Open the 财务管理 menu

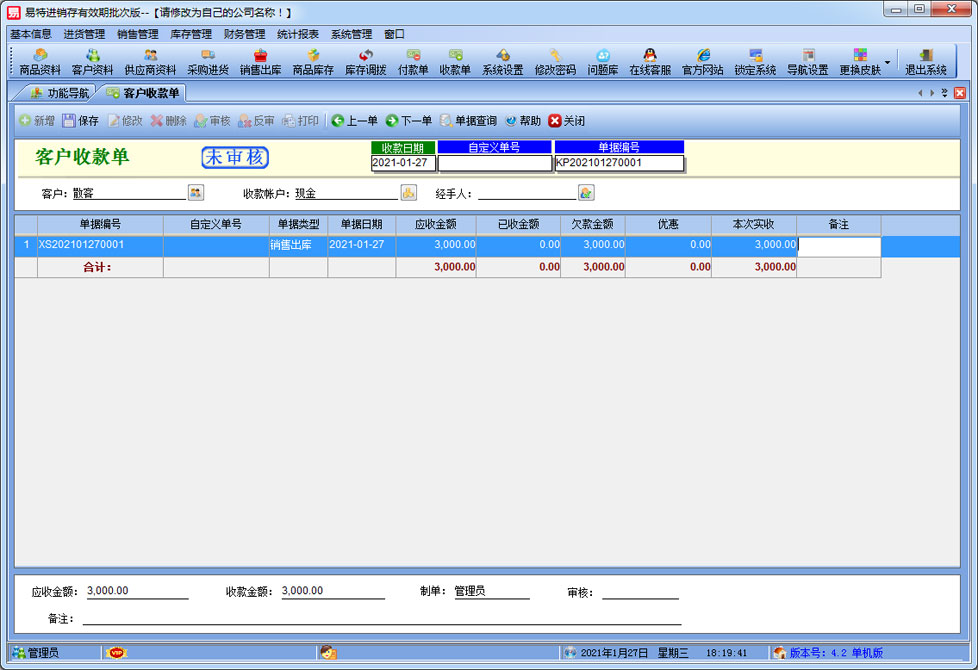[244, 34]
